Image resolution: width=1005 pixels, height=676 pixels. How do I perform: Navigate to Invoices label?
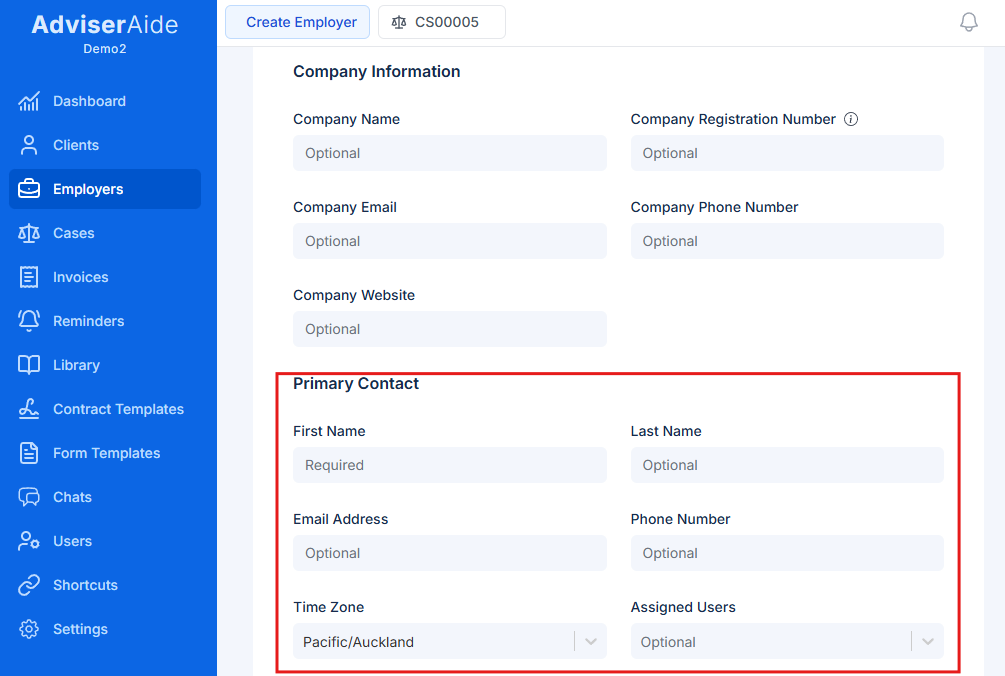tap(81, 277)
